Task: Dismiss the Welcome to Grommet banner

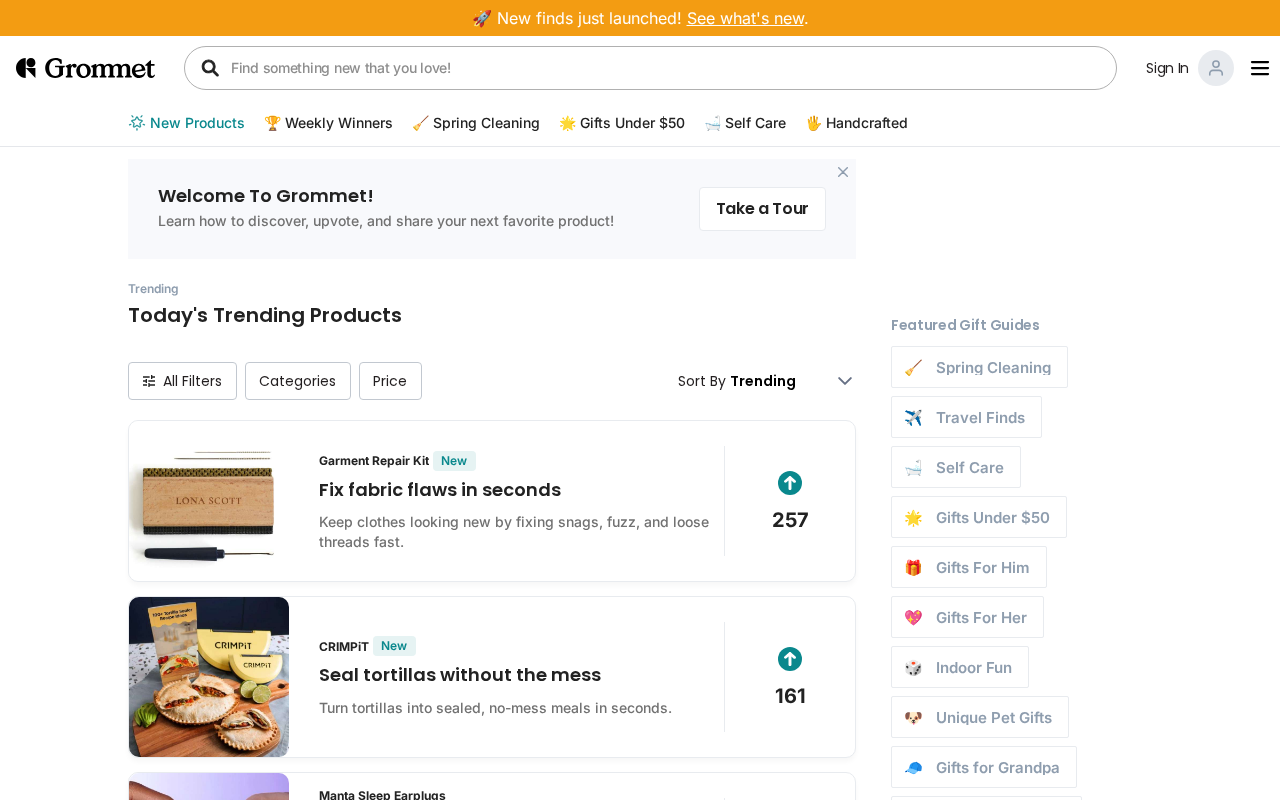Action: [842, 172]
